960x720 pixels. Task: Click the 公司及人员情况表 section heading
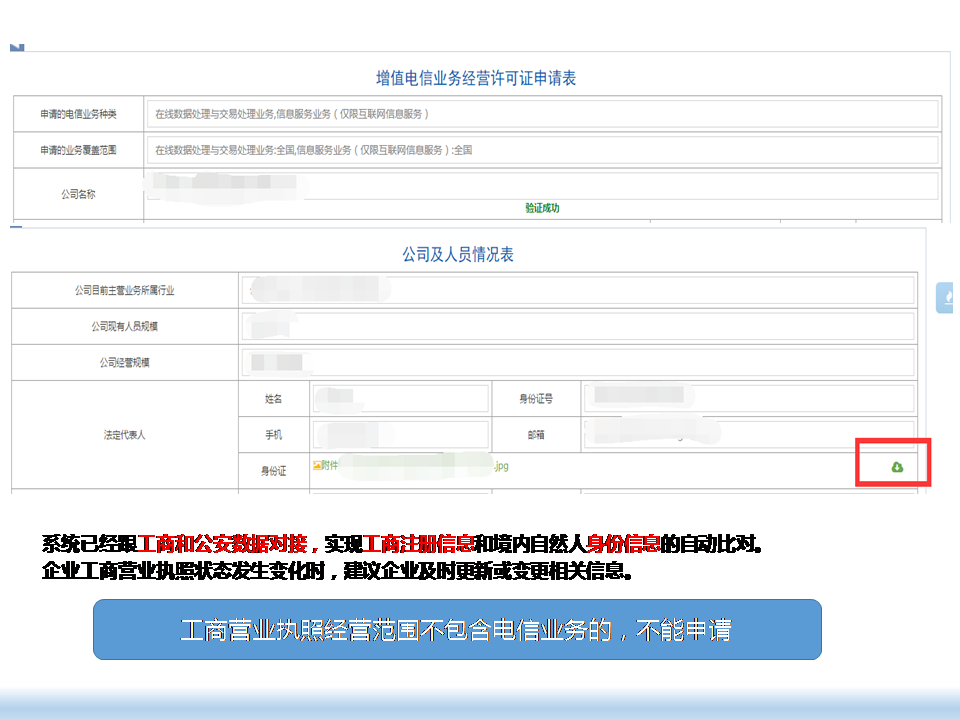coord(458,255)
